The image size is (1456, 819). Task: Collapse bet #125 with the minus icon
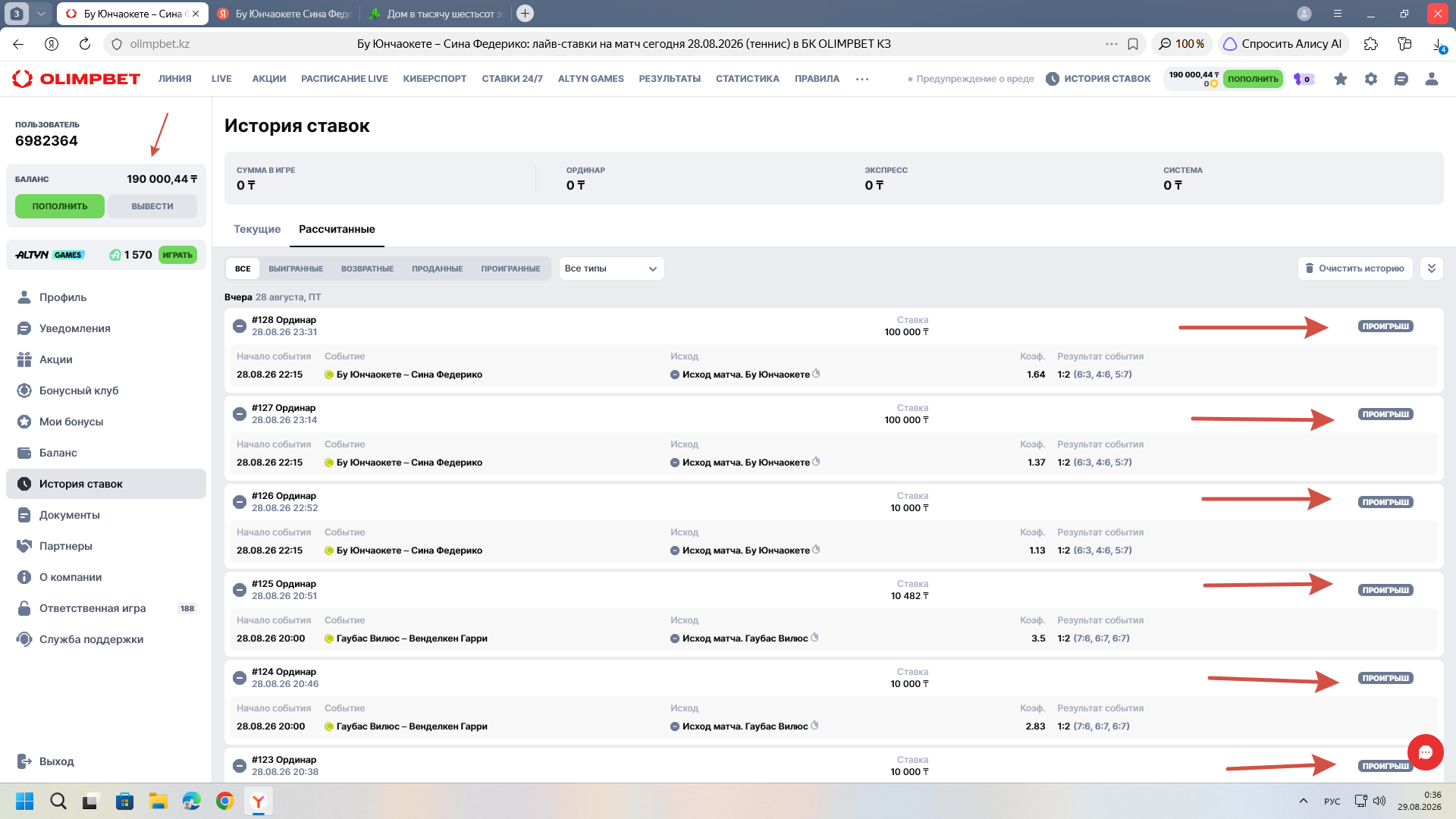click(239, 590)
